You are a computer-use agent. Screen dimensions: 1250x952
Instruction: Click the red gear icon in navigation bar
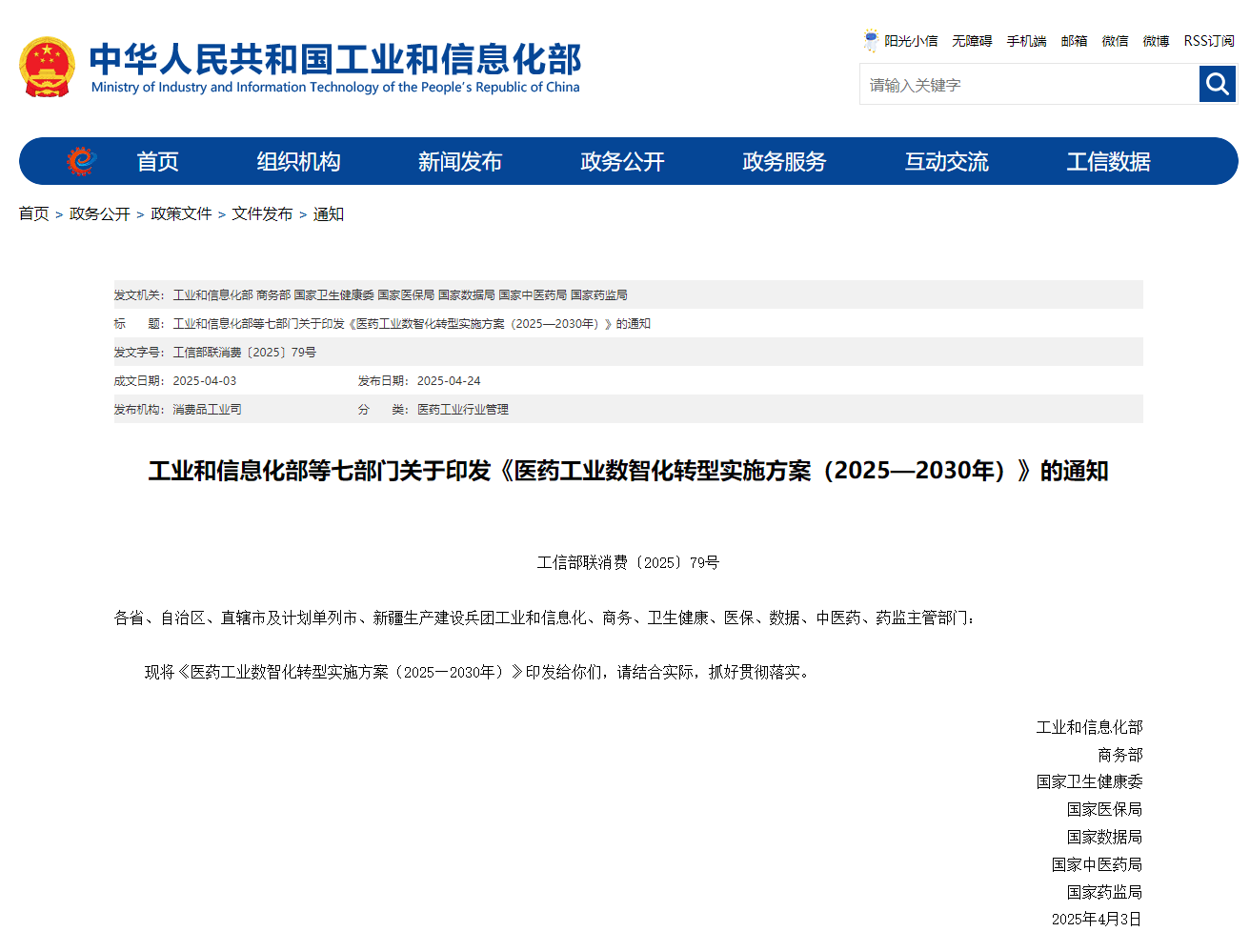(81, 161)
